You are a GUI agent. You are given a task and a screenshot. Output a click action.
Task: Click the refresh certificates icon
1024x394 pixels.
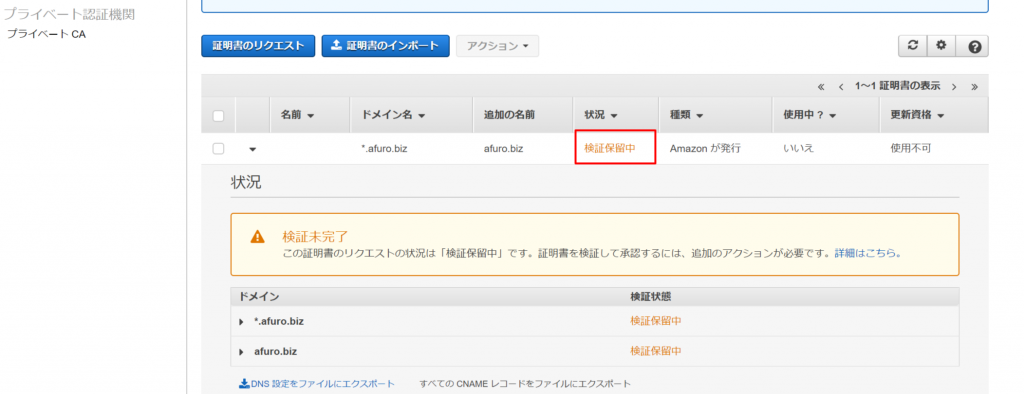pos(913,46)
